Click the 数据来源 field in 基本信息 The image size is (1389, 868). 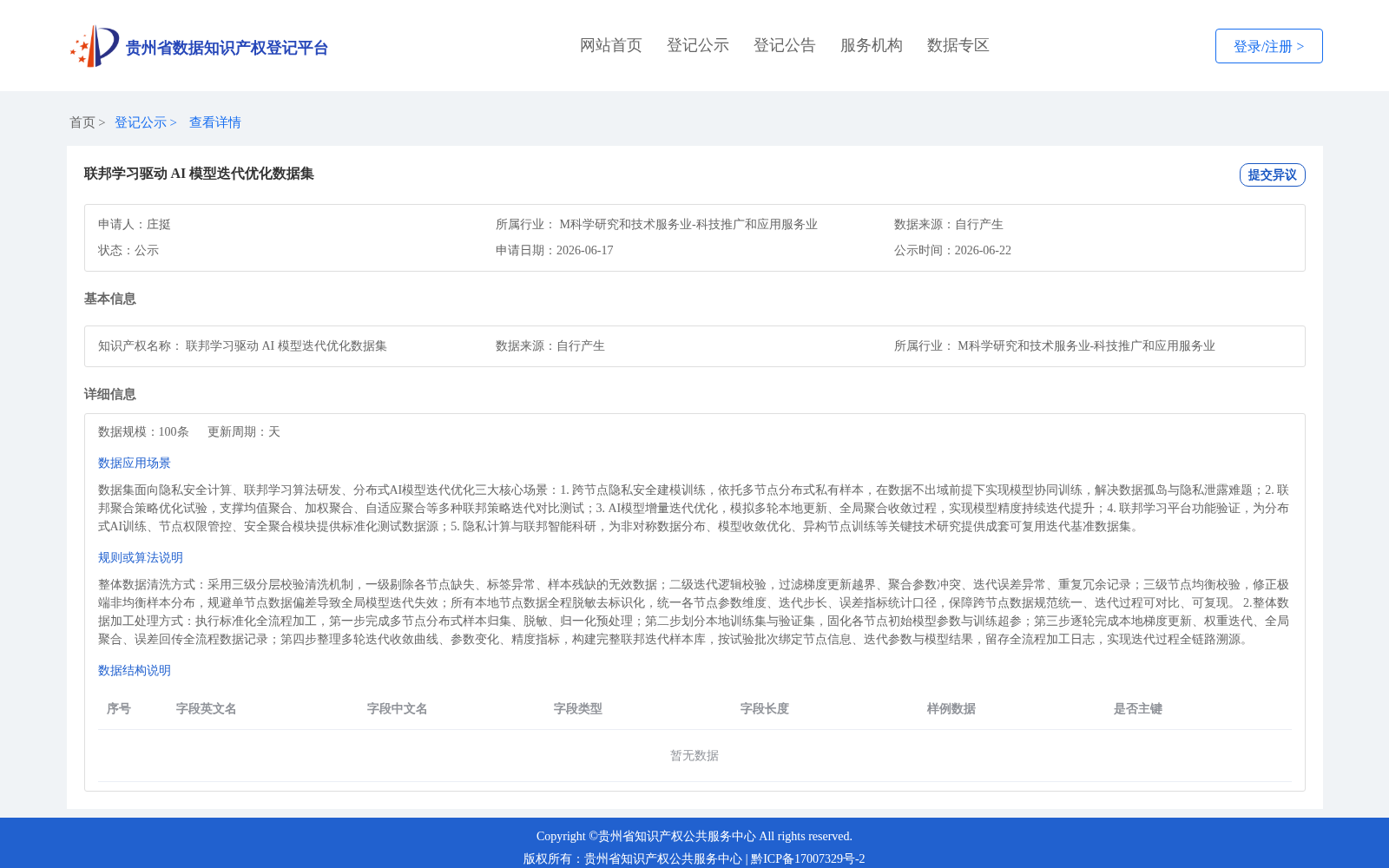(x=550, y=345)
